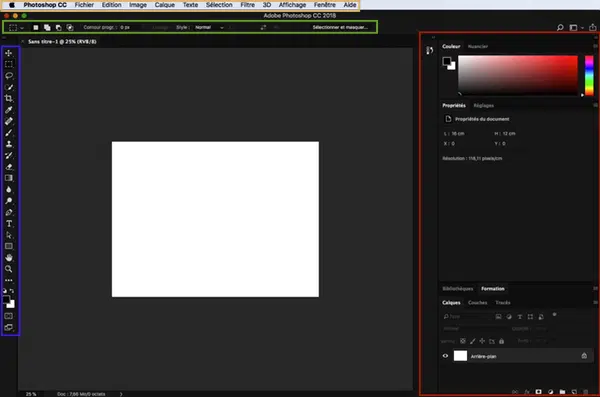600x397 pixels.
Task: Open the Fichier menu
Action: (x=84, y=5)
